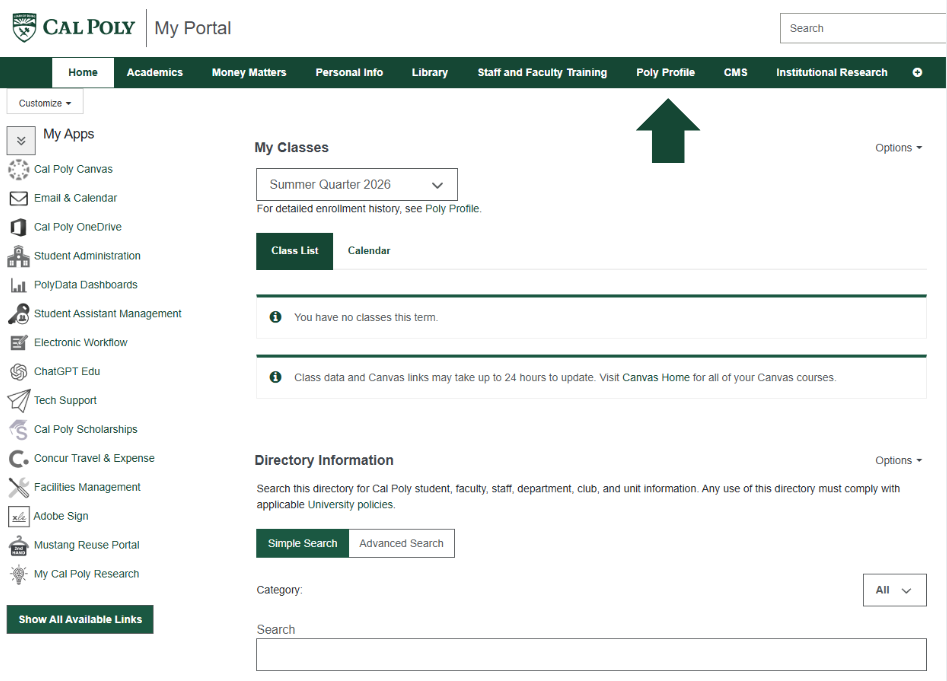The image size is (947, 681).
Task: Open Staff and Faculty Training tab
Action: [542, 72]
